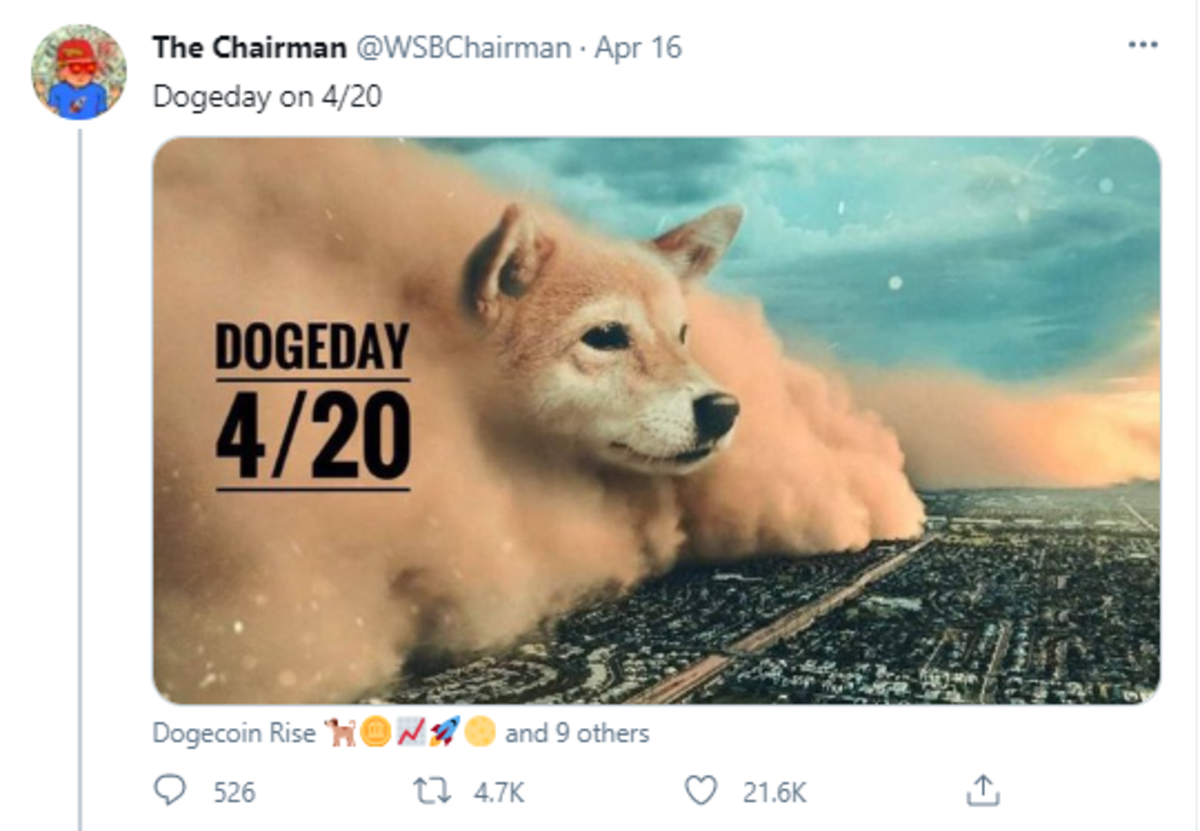
Task: Click the Dogecoin Rise tagged account
Action: [x=234, y=734]
